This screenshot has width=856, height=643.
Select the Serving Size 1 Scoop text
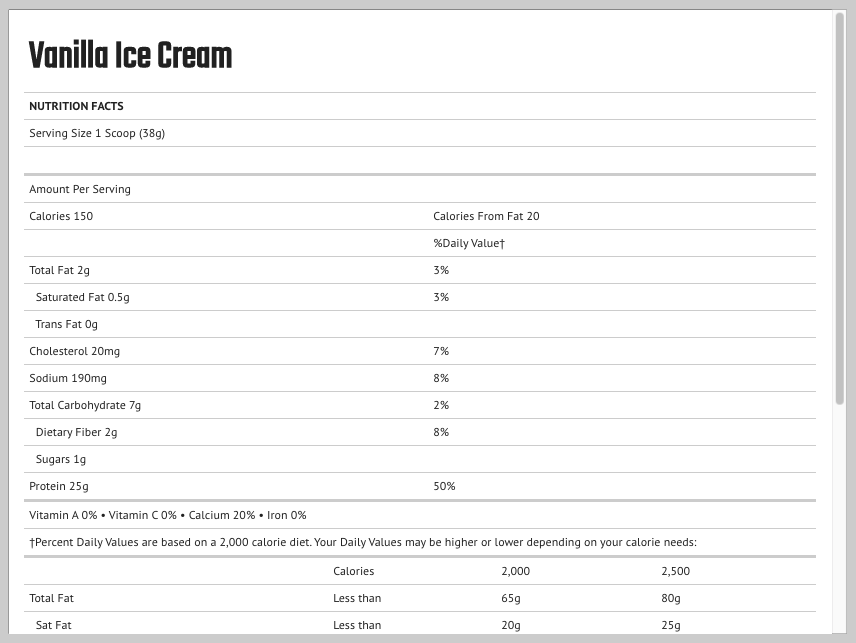[x=97, y=133]
